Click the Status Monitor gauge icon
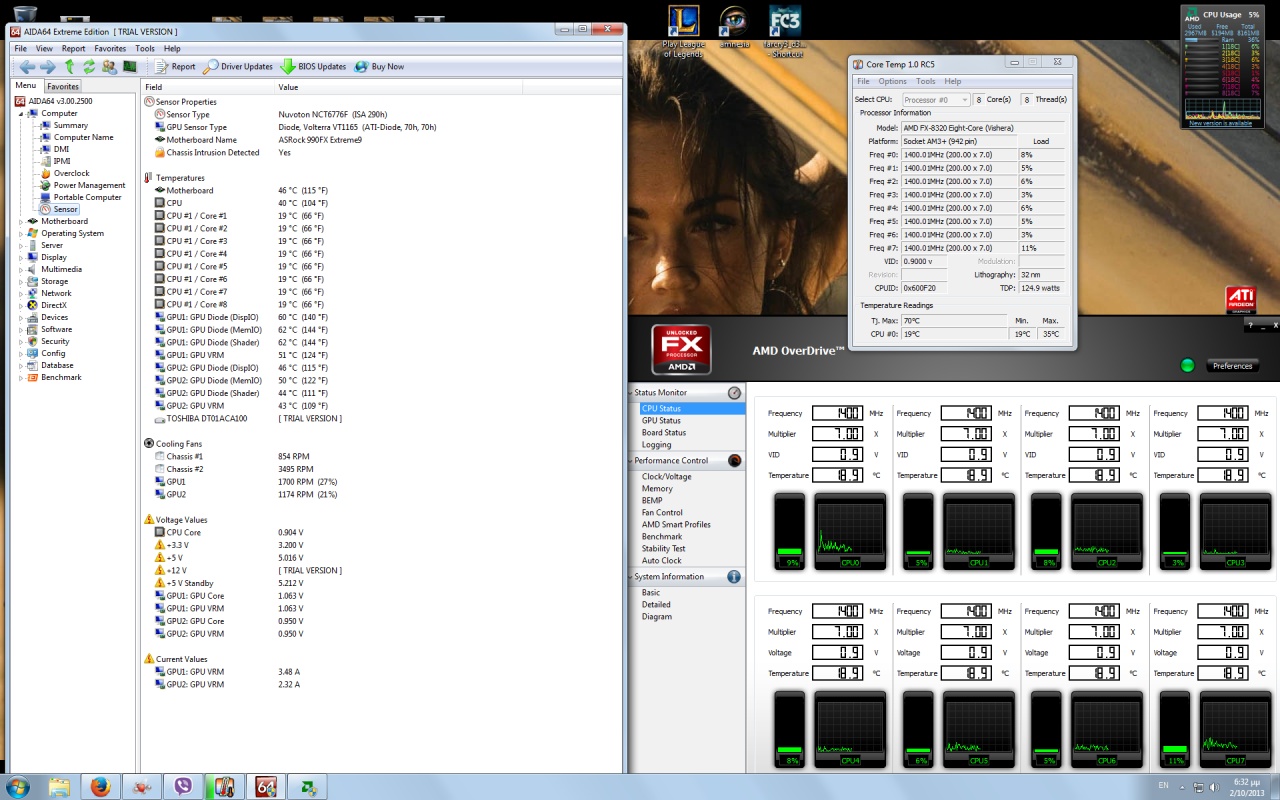 (735, 393)
